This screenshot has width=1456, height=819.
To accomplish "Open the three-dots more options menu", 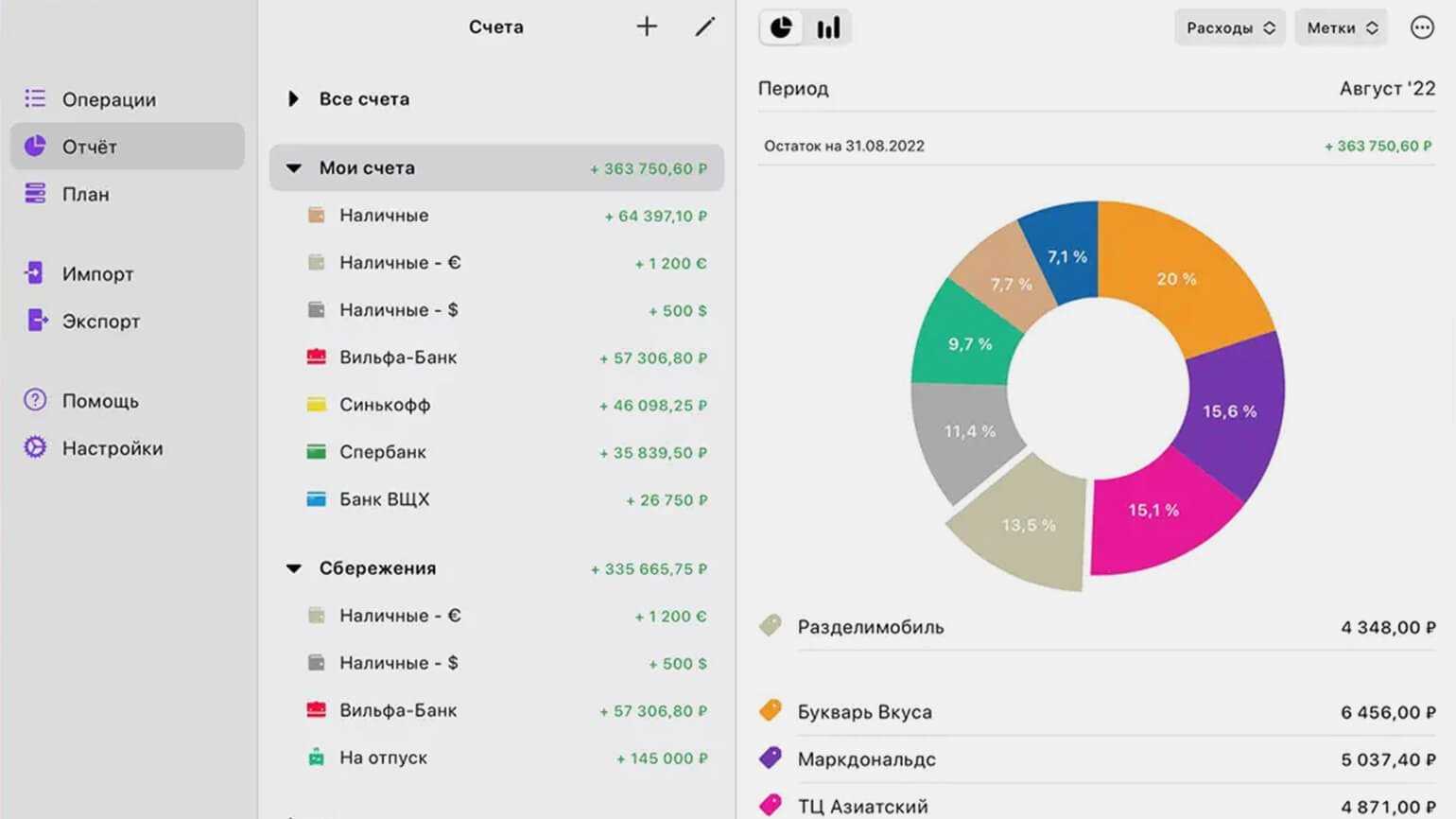I will coord(1422,27).
